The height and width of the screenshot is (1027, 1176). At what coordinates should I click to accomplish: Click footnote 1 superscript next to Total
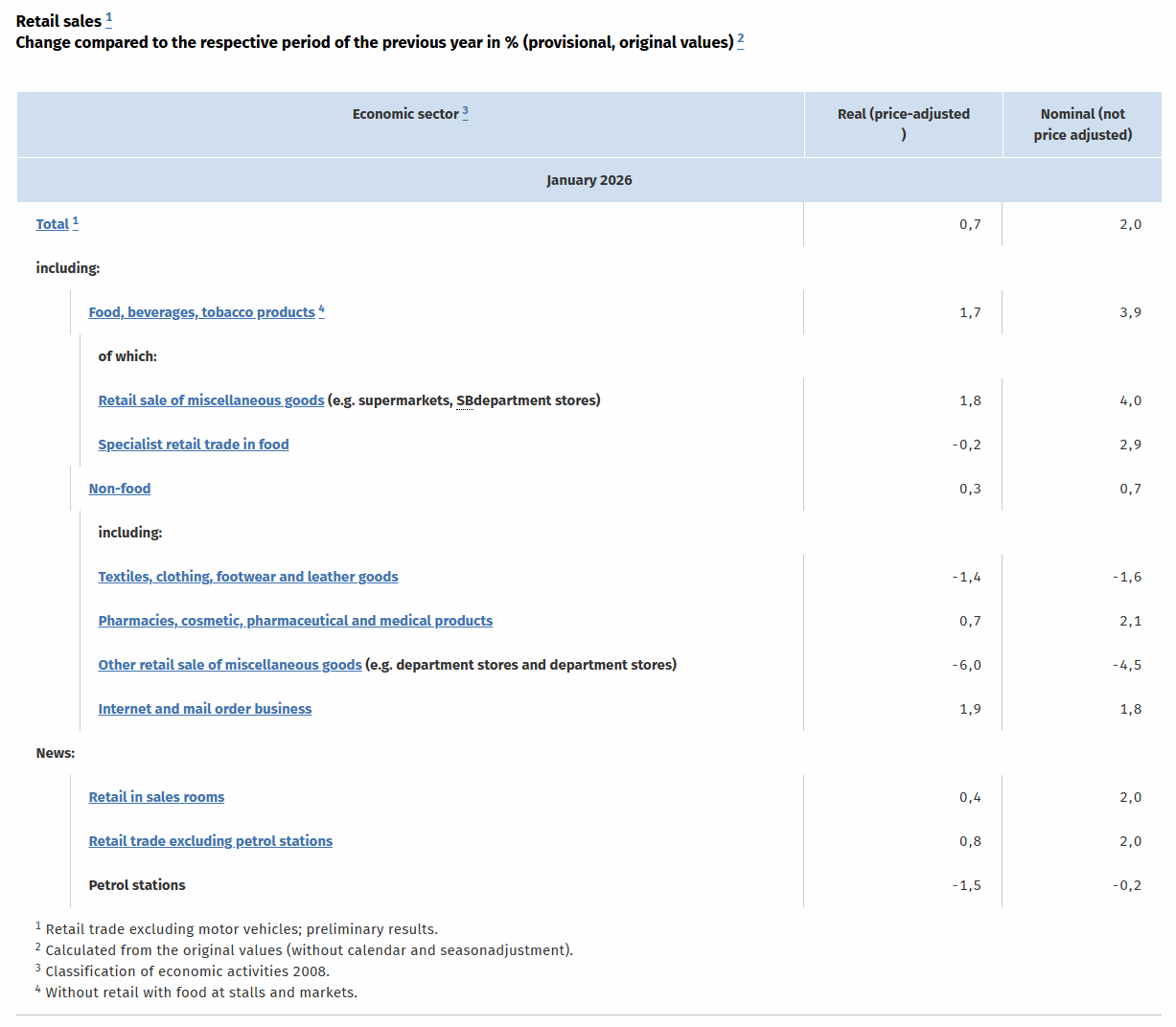point(76,221)
